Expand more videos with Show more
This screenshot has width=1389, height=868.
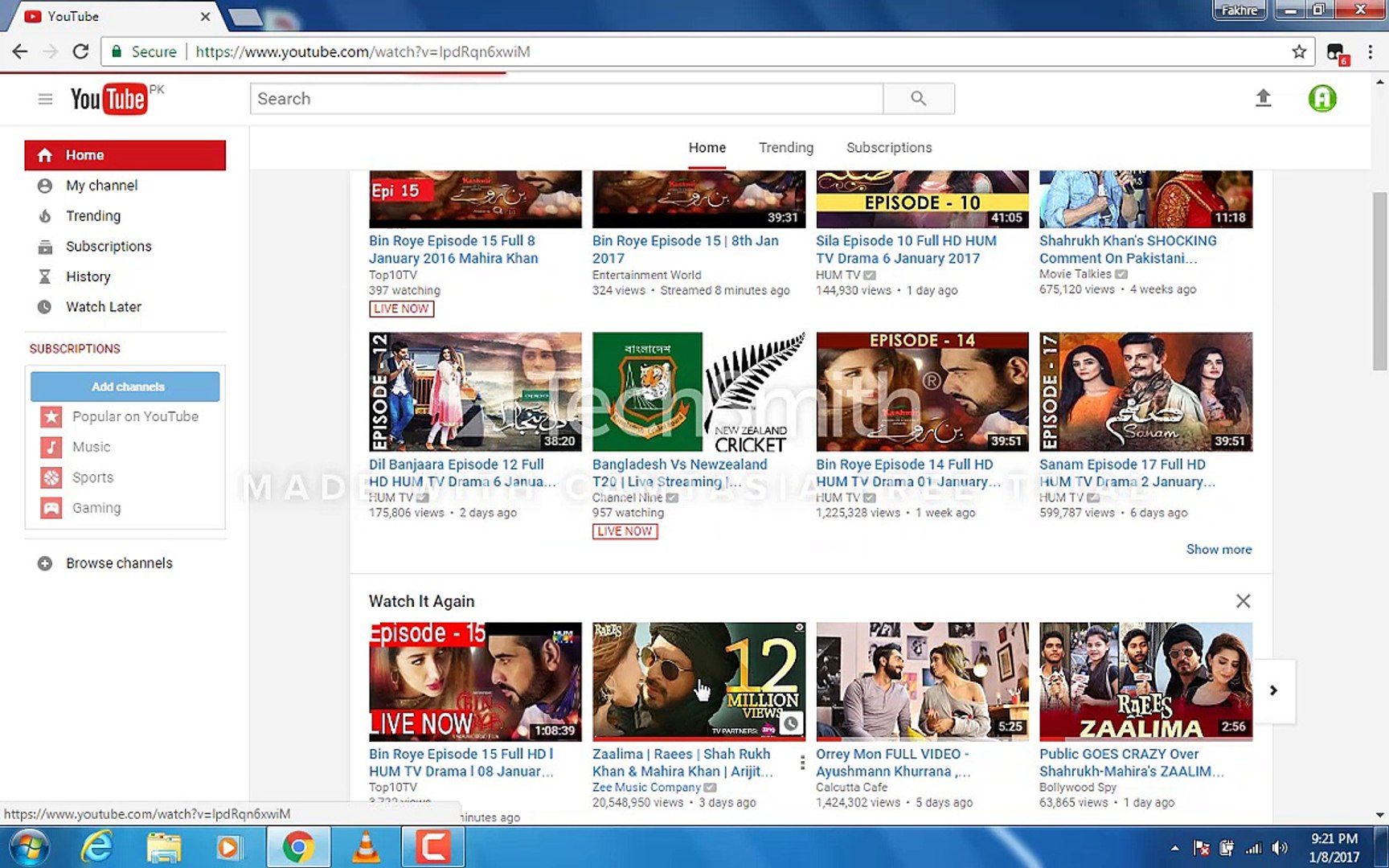click(x=1219, y=549)
